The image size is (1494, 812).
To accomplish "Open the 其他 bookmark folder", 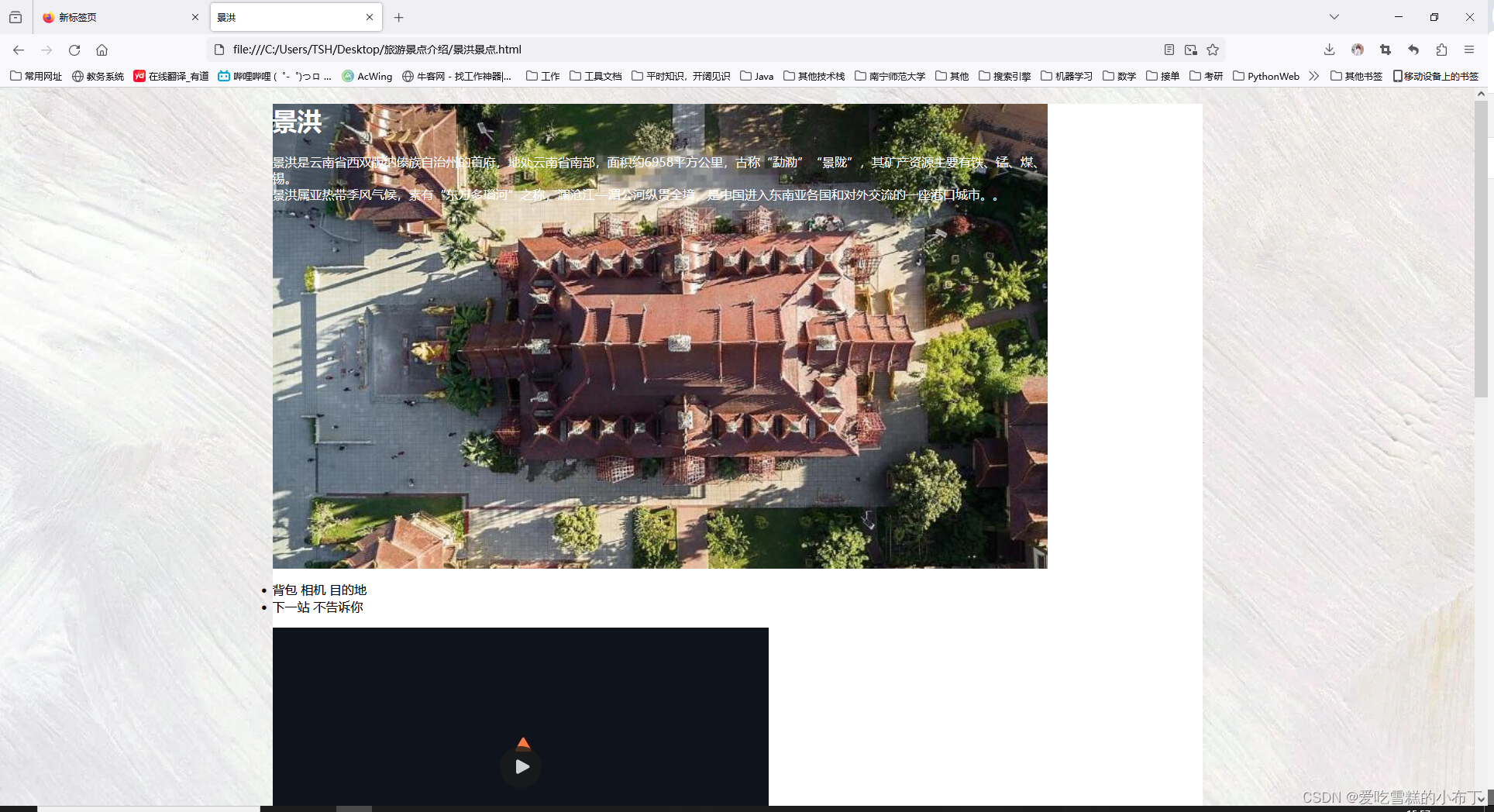I will tap(952, 76).
